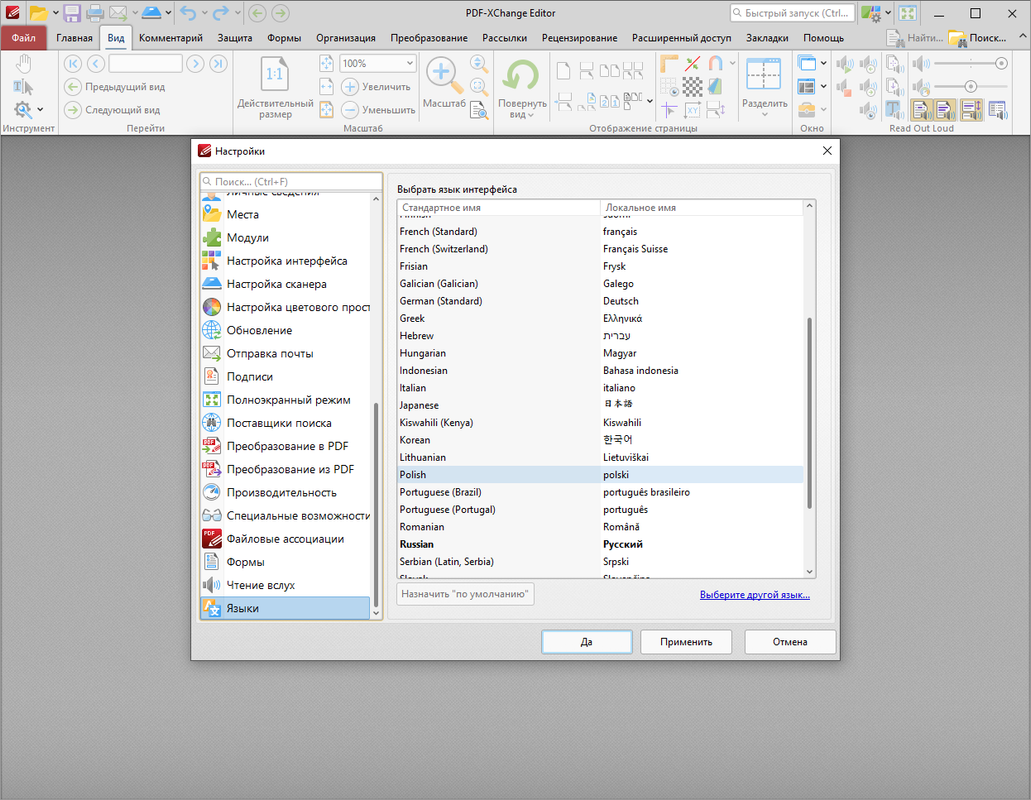Select German (Standard) language row
The width and height of the screenshot is (1031, 800).
tap(600, 301)
